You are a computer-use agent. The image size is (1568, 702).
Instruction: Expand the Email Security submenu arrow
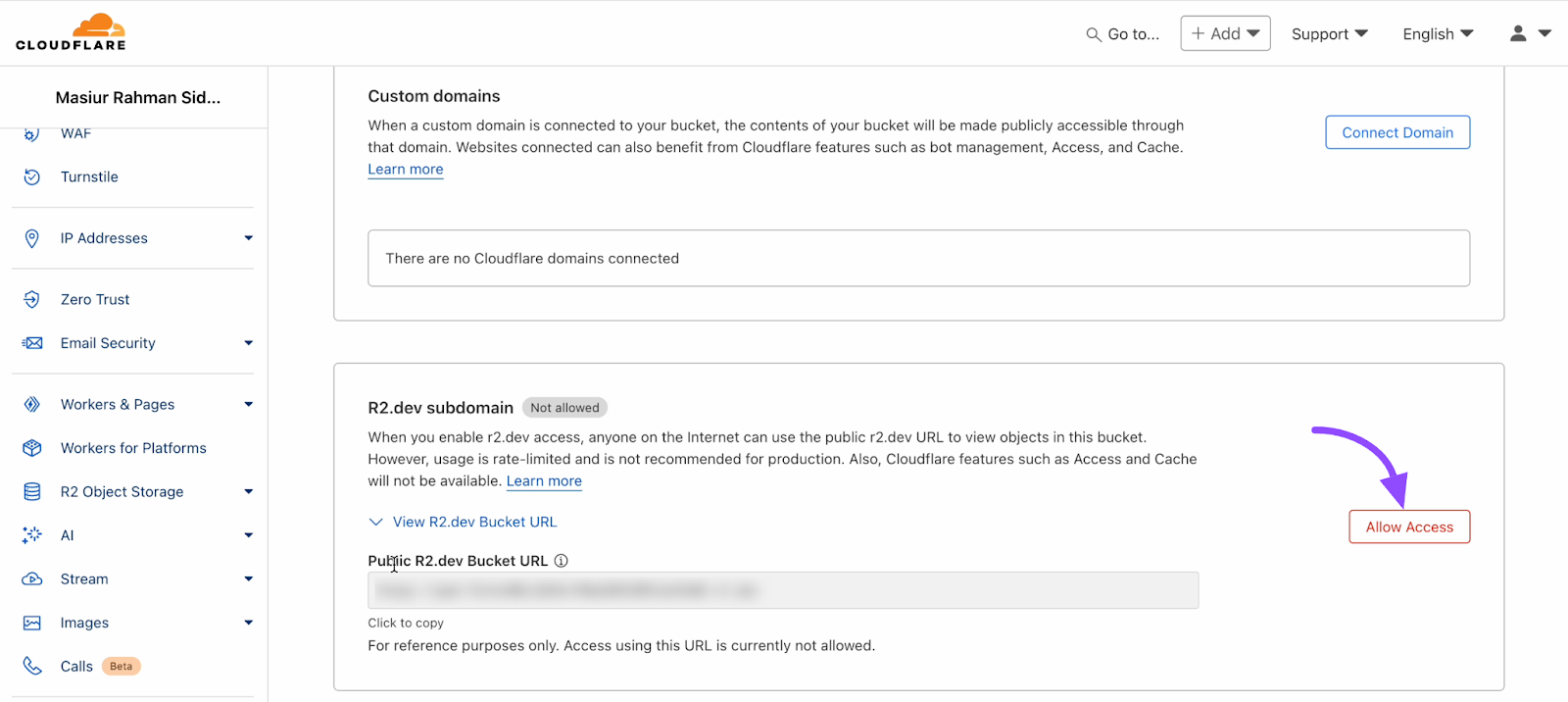pos(248,343)
